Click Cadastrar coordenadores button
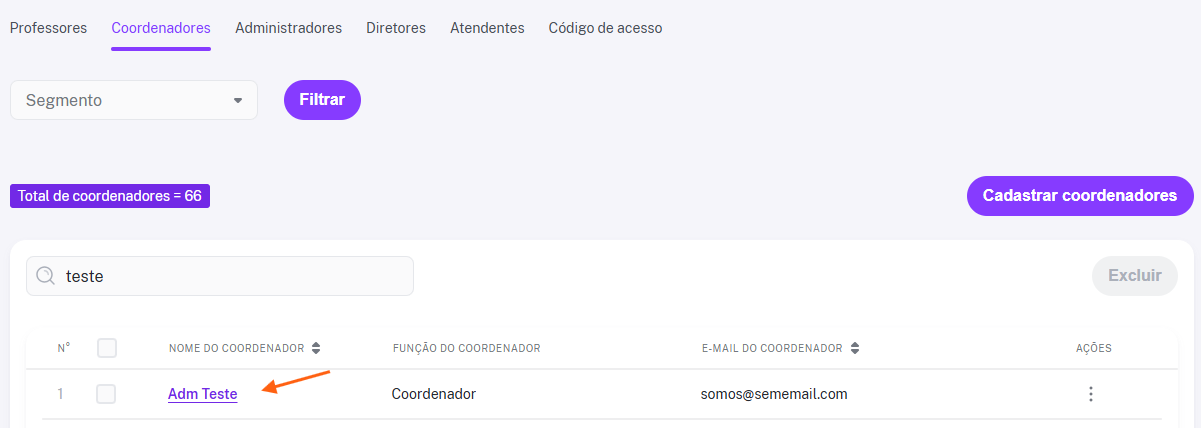The width and height of the screenshot is (1201, 428). point(1080,196)
